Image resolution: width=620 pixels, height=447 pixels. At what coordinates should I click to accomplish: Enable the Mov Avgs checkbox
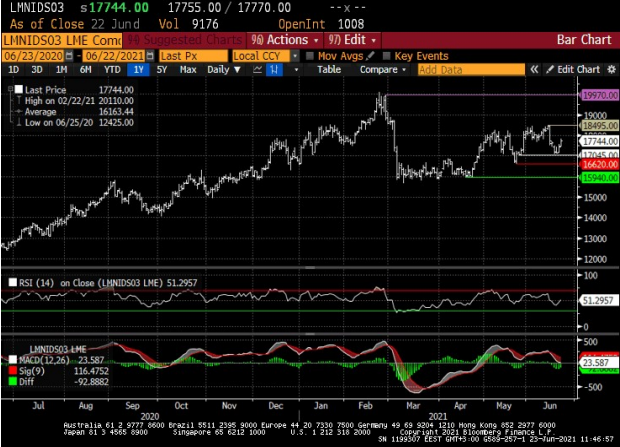pos(310,56)
